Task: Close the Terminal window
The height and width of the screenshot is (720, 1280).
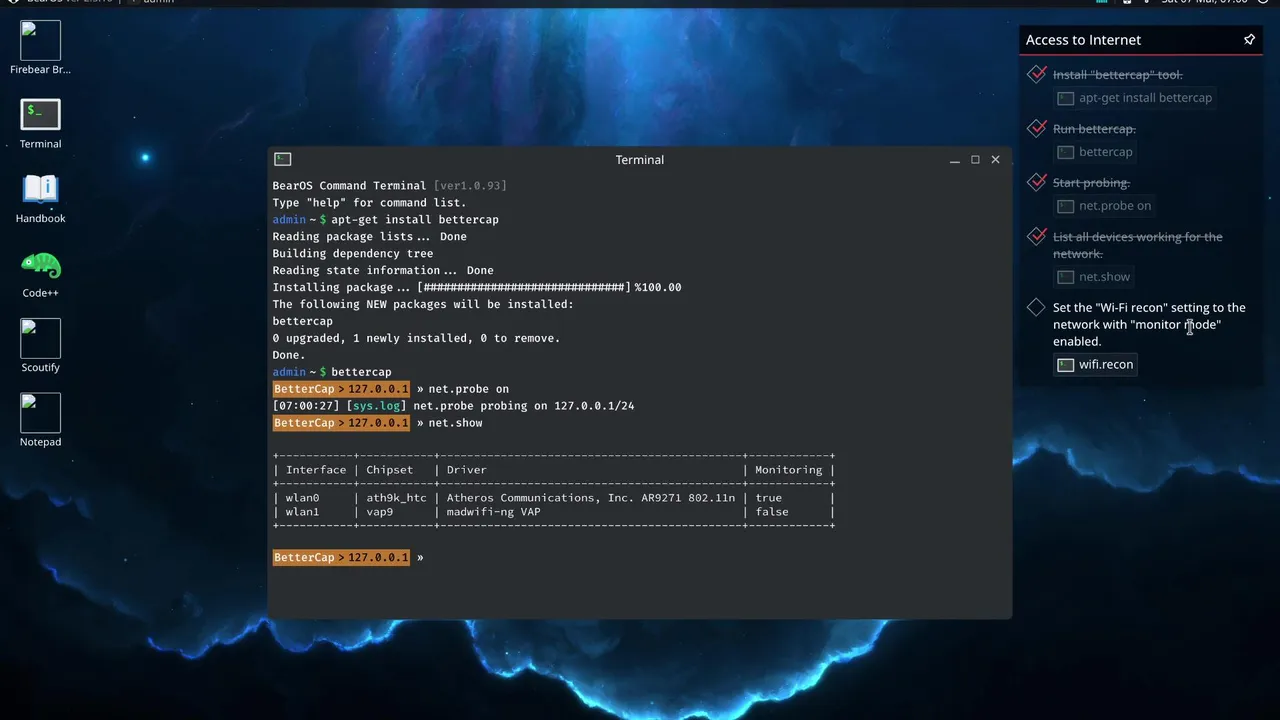Action: [995, 160]
